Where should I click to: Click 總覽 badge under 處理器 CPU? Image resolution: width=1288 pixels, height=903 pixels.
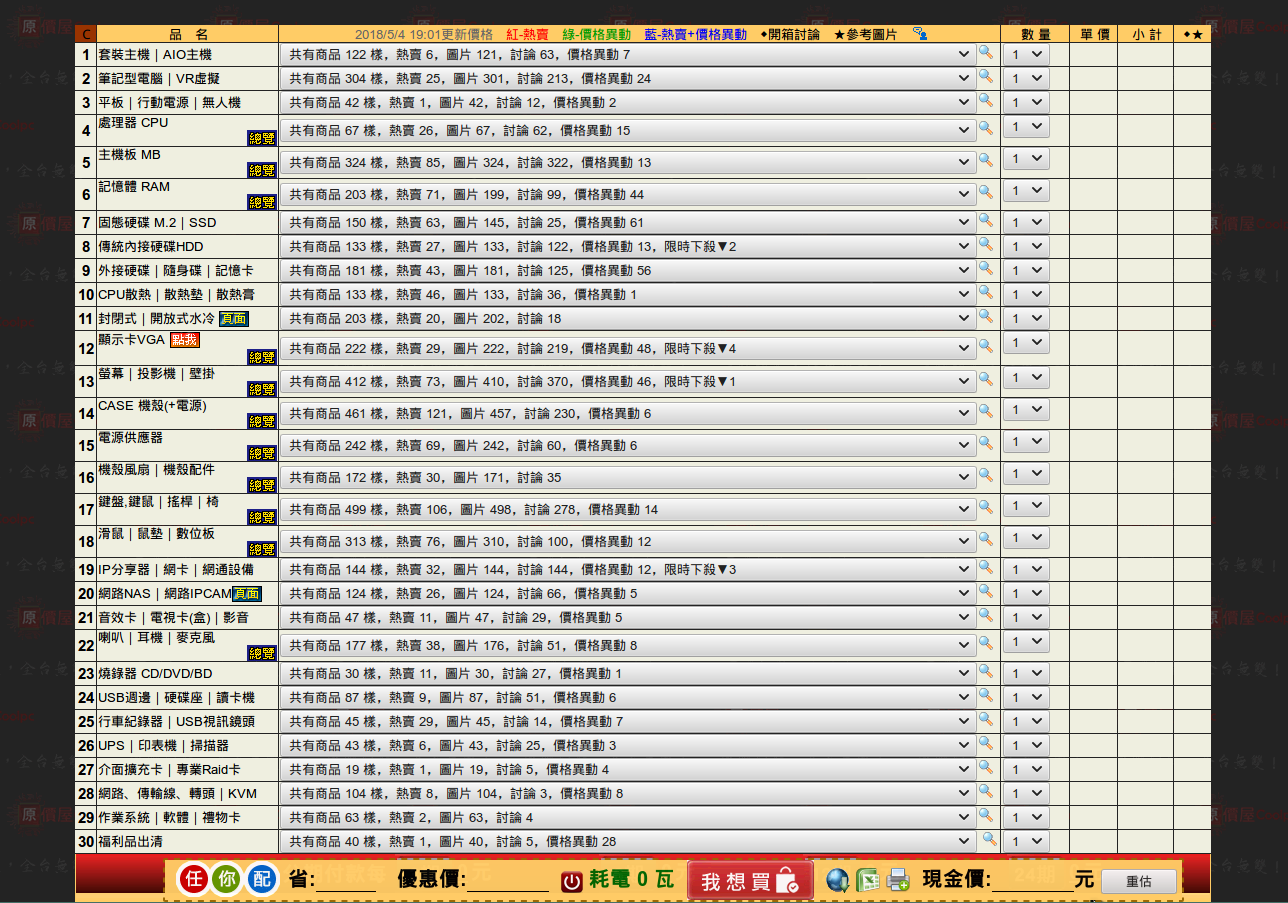click(x=262, y=138)
